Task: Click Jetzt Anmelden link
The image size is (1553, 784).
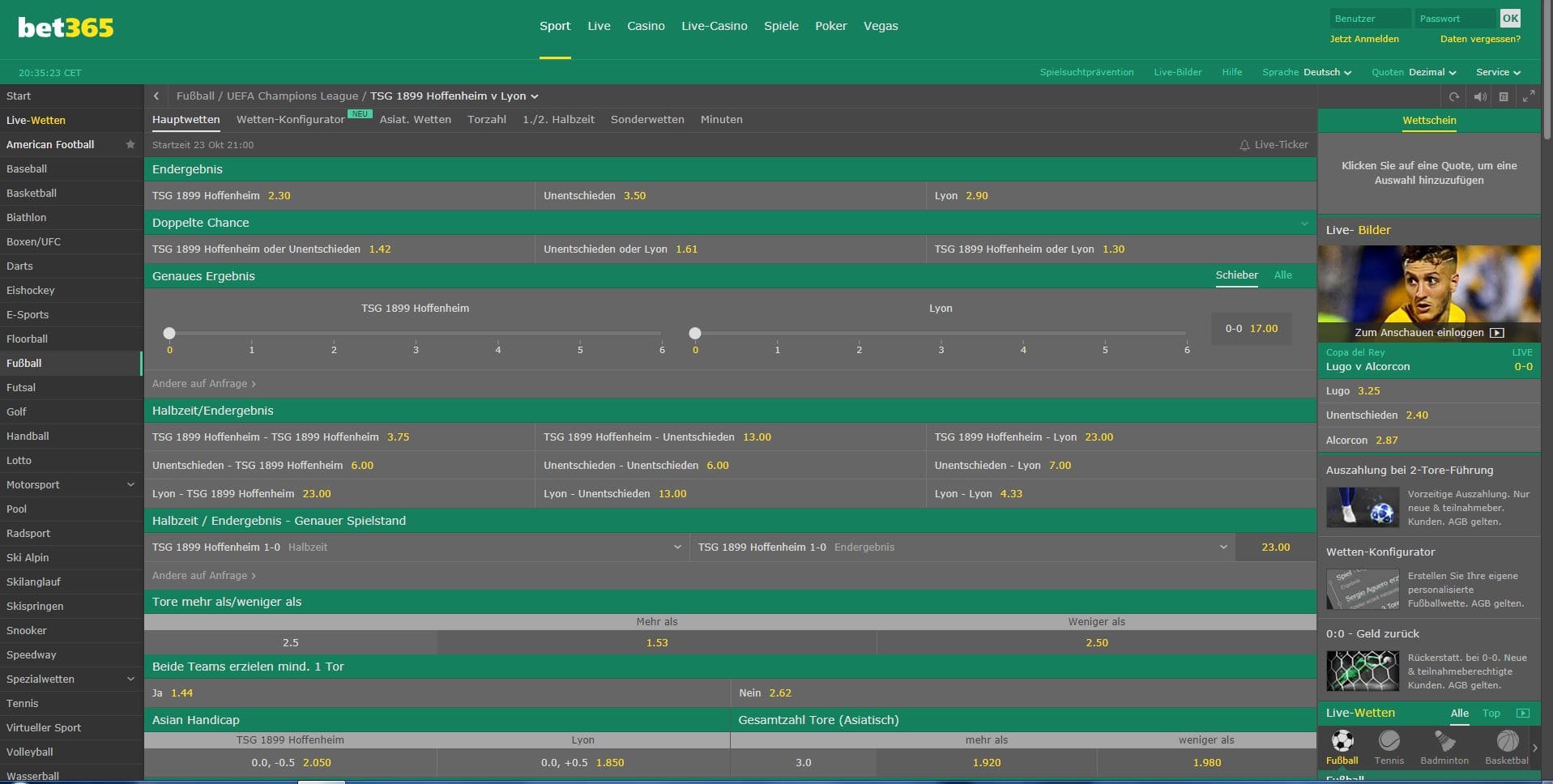Action: [x=1364, y=39]
